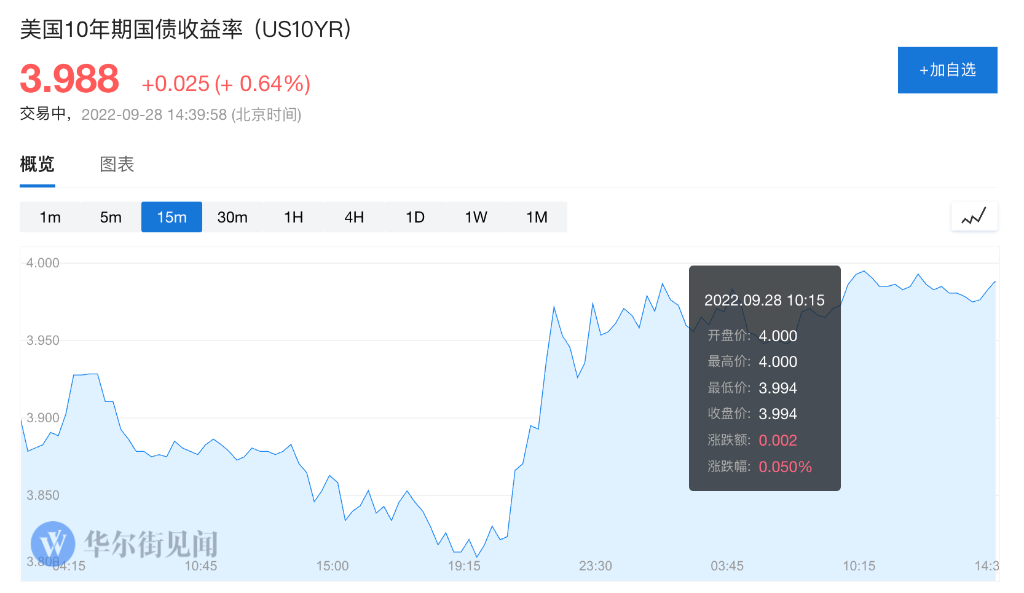
Task: Switch to the 图表 tab
Action: point(117,165)
